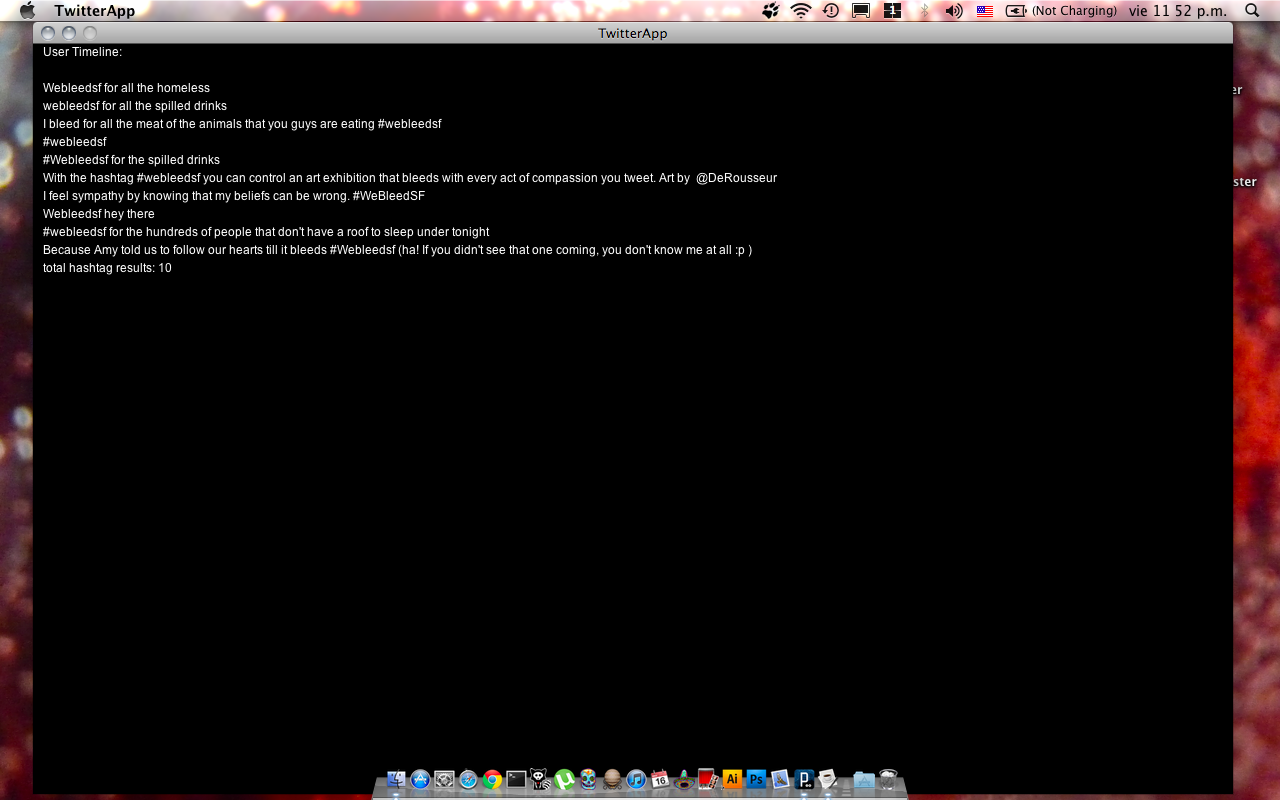This screenshot has height=800, width=1280.
Task: Click the 'Because Amy told us' tweet
Action: [x=397, y=250]
